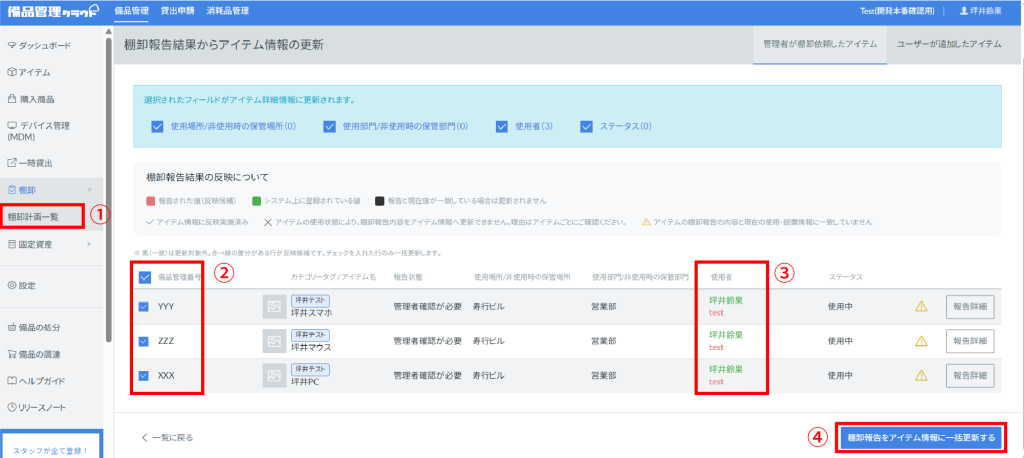The width and height of the screenshot is (1024, 458).
Task: Click the 購入商品 bag icon
Action: 12,99
